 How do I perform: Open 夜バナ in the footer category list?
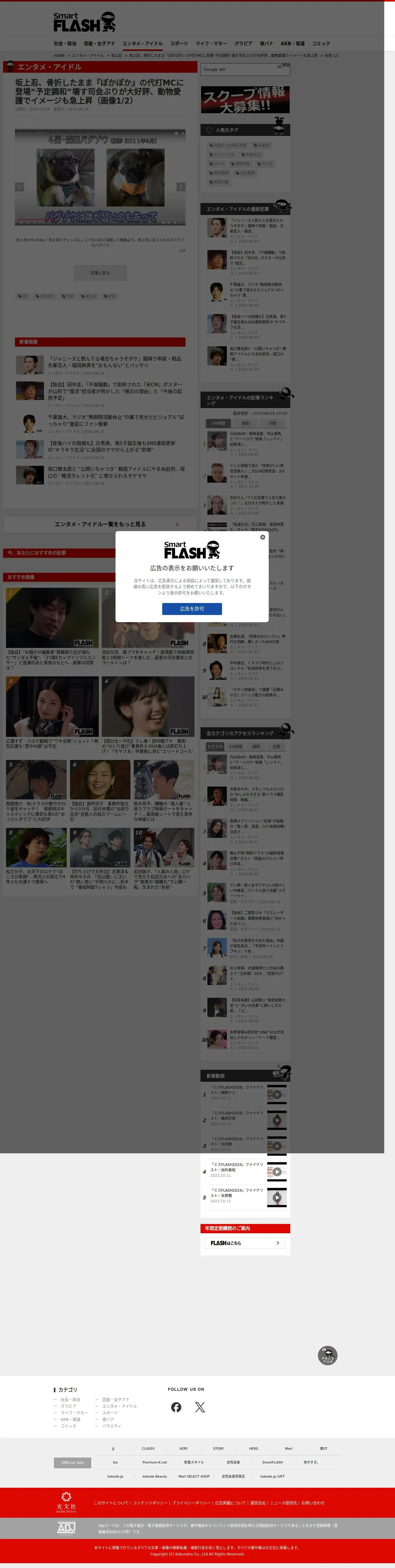[x=108, y=1419]
